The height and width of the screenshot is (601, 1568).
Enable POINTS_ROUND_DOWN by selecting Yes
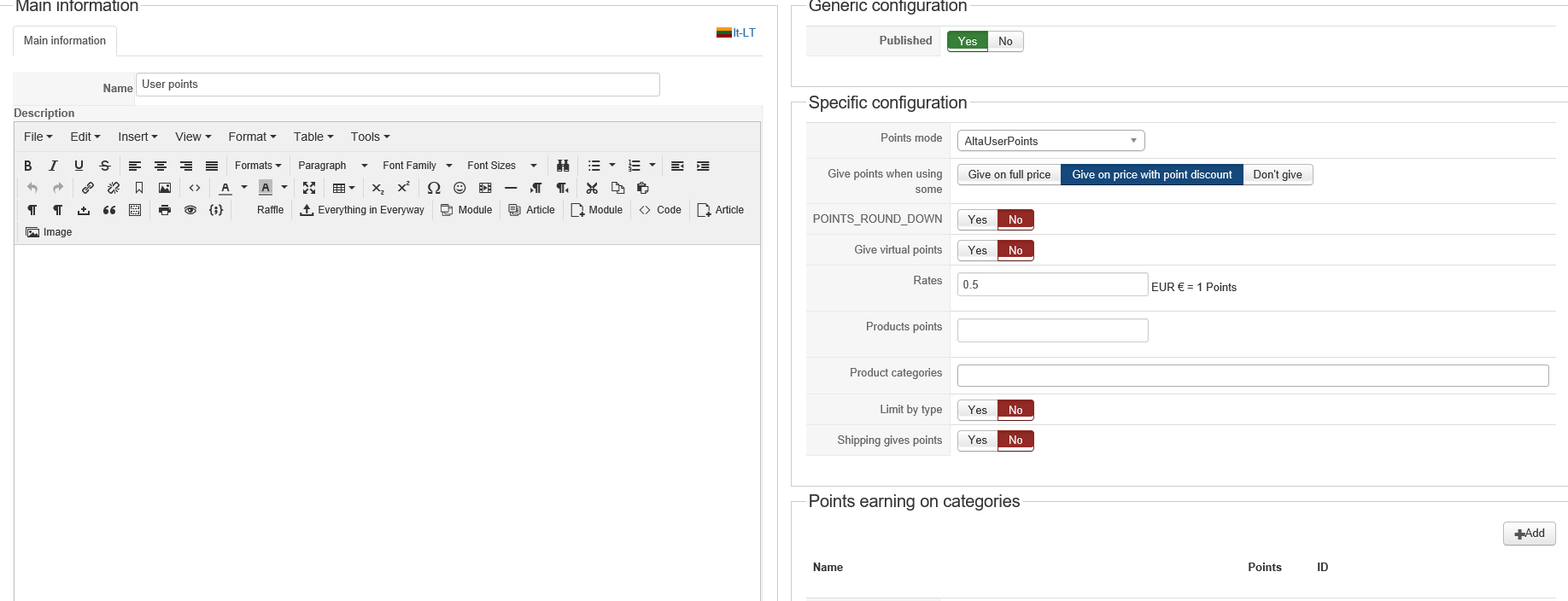click(977, 219)
